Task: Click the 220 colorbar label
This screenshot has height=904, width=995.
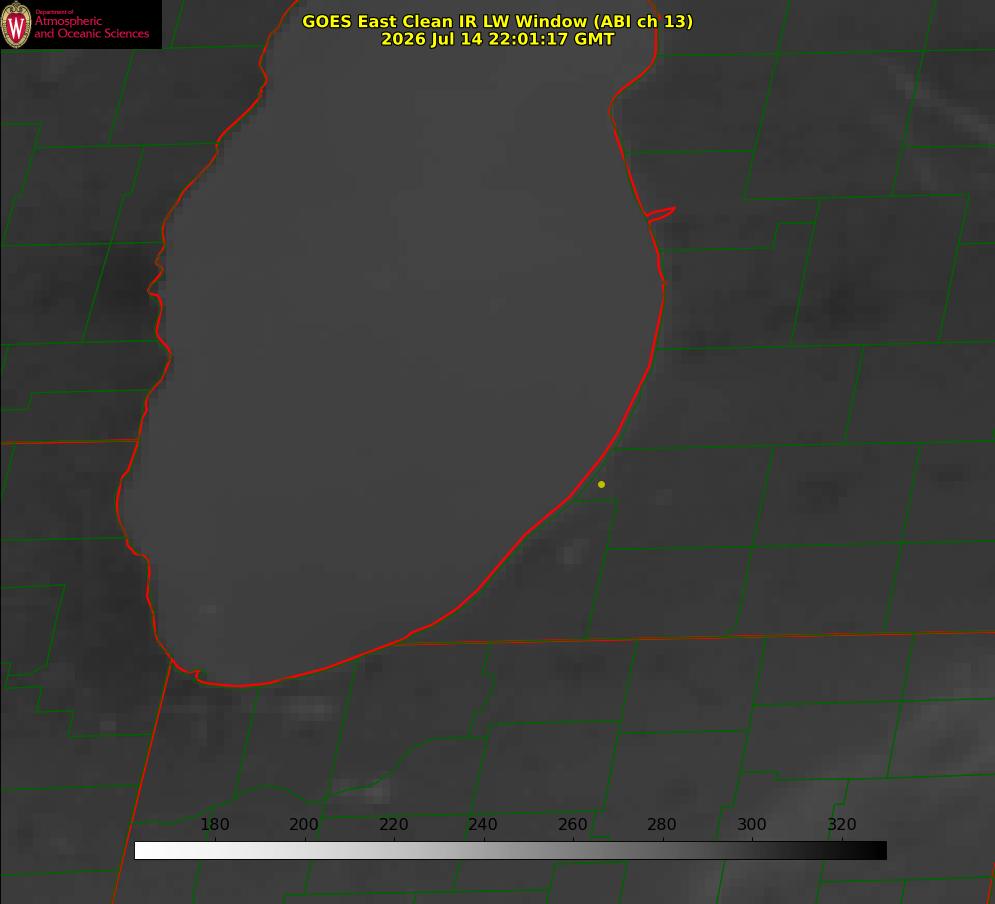Action: 393,824
